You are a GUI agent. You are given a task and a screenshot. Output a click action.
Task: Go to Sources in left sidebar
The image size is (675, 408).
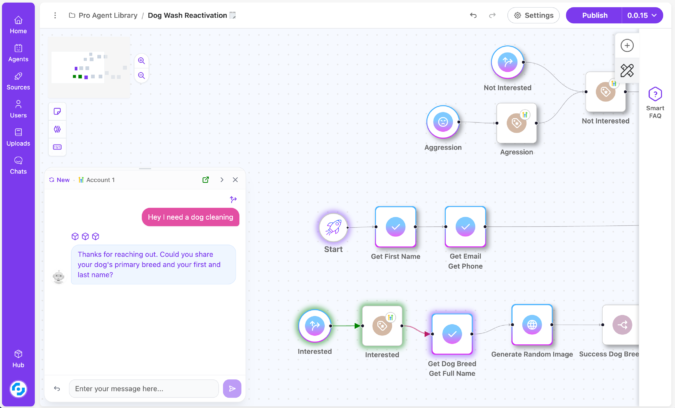pos(18,79)
